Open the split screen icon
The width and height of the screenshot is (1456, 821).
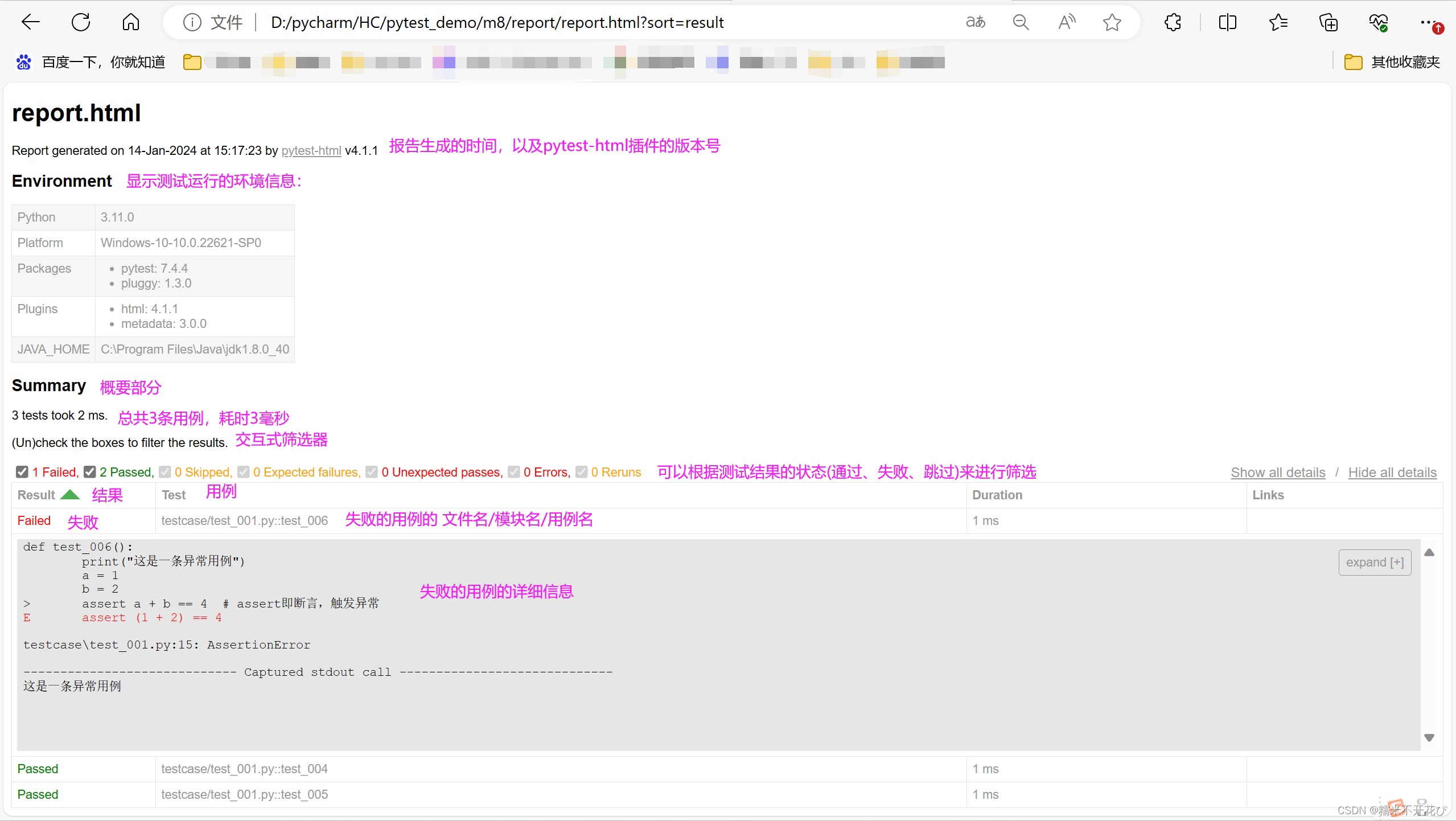point(1227,22)
